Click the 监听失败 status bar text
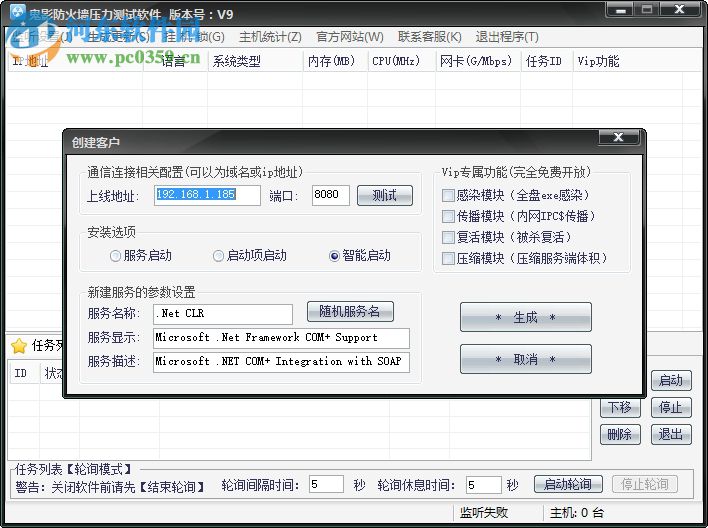Image resolution: width=708 pixels, height=528 pixels. point(484,513)
